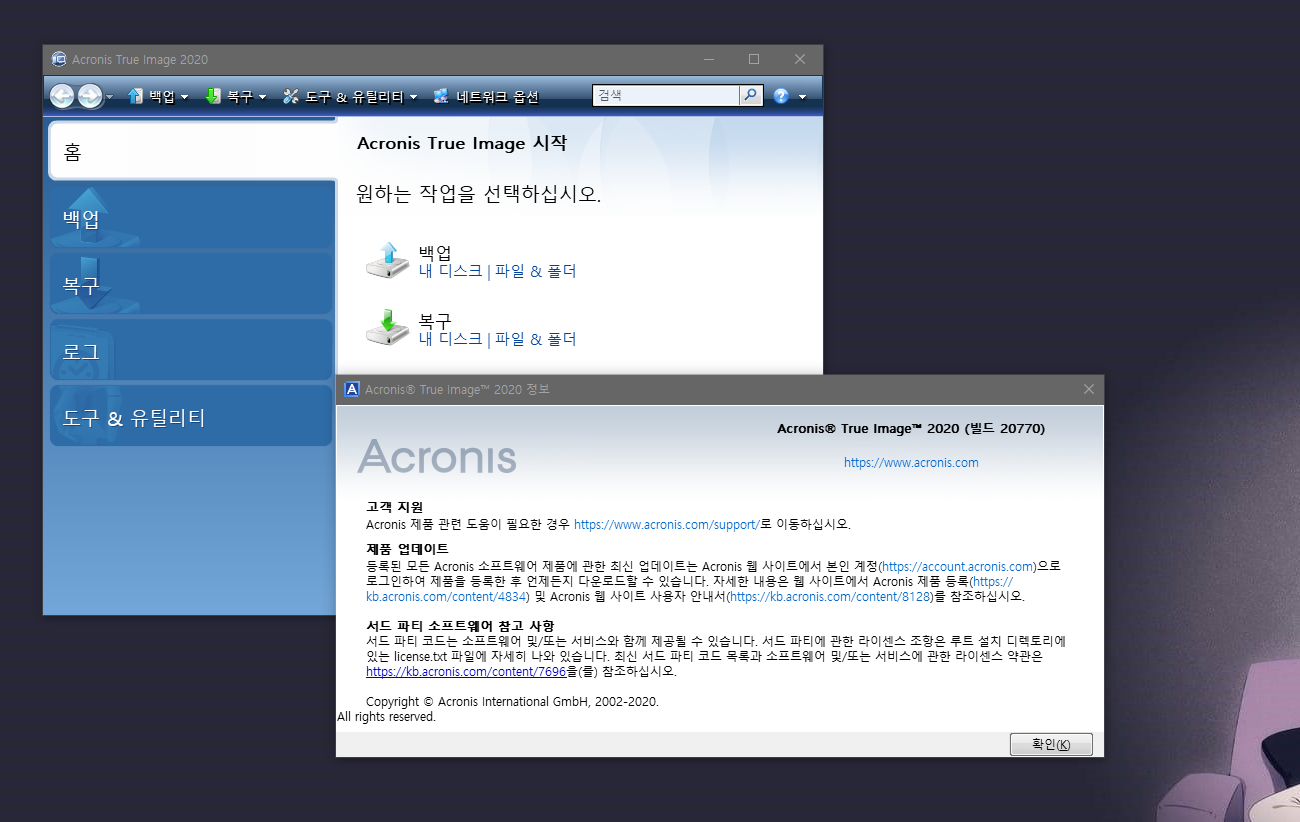Click the 네트워크 옵션 toolbar icon
This screenshot has height=822, width=1300.
coord(441,96)
